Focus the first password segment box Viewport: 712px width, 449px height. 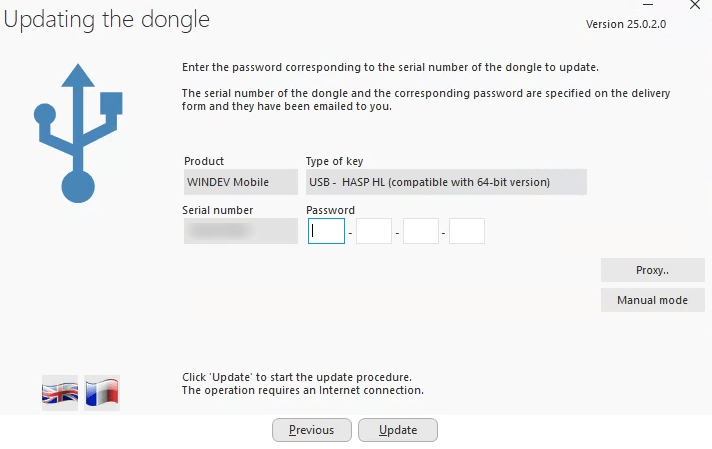click(326, 231)
